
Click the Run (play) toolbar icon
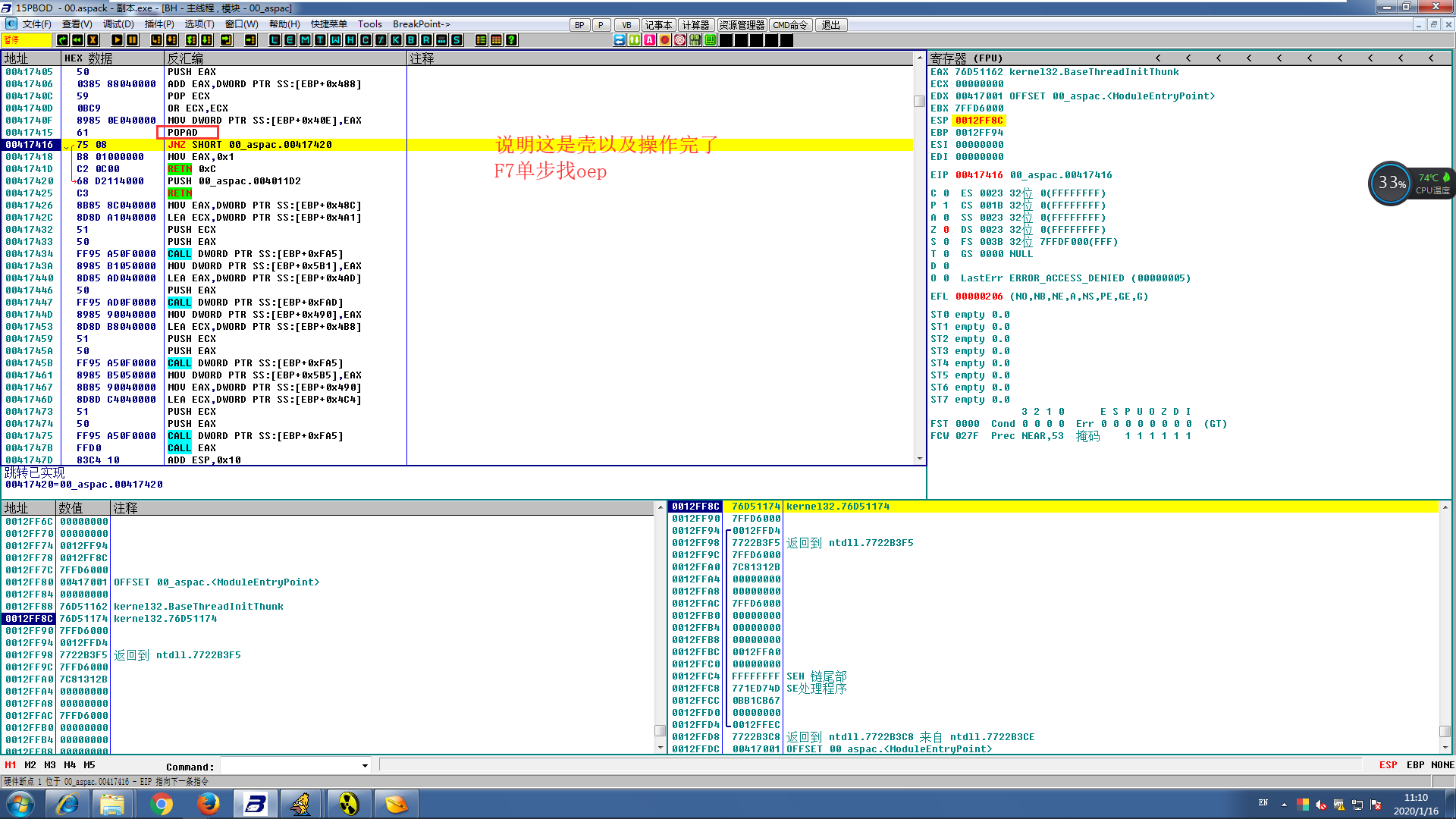click(117, 40)
